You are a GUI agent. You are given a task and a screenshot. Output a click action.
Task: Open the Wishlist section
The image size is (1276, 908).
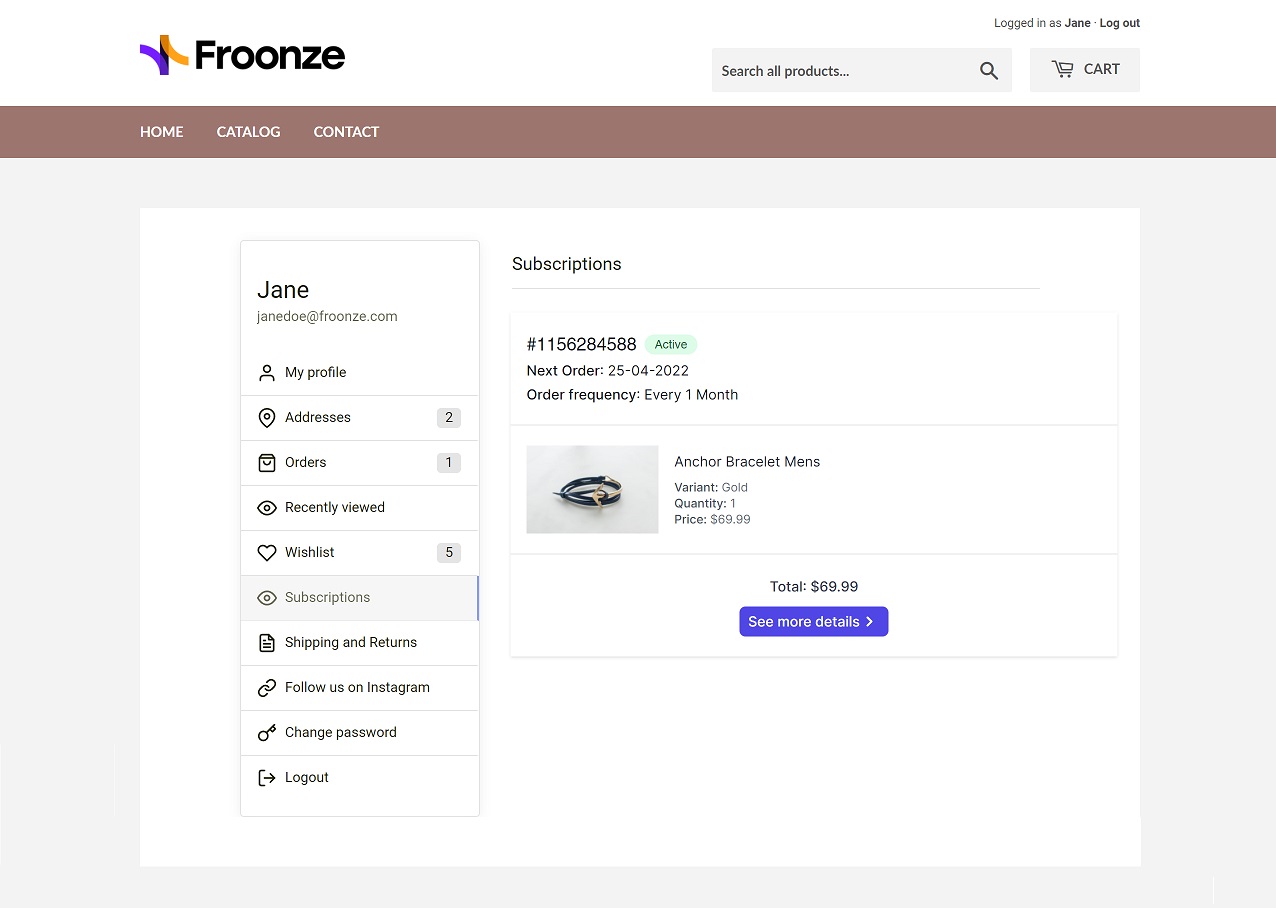click(360, 553)
